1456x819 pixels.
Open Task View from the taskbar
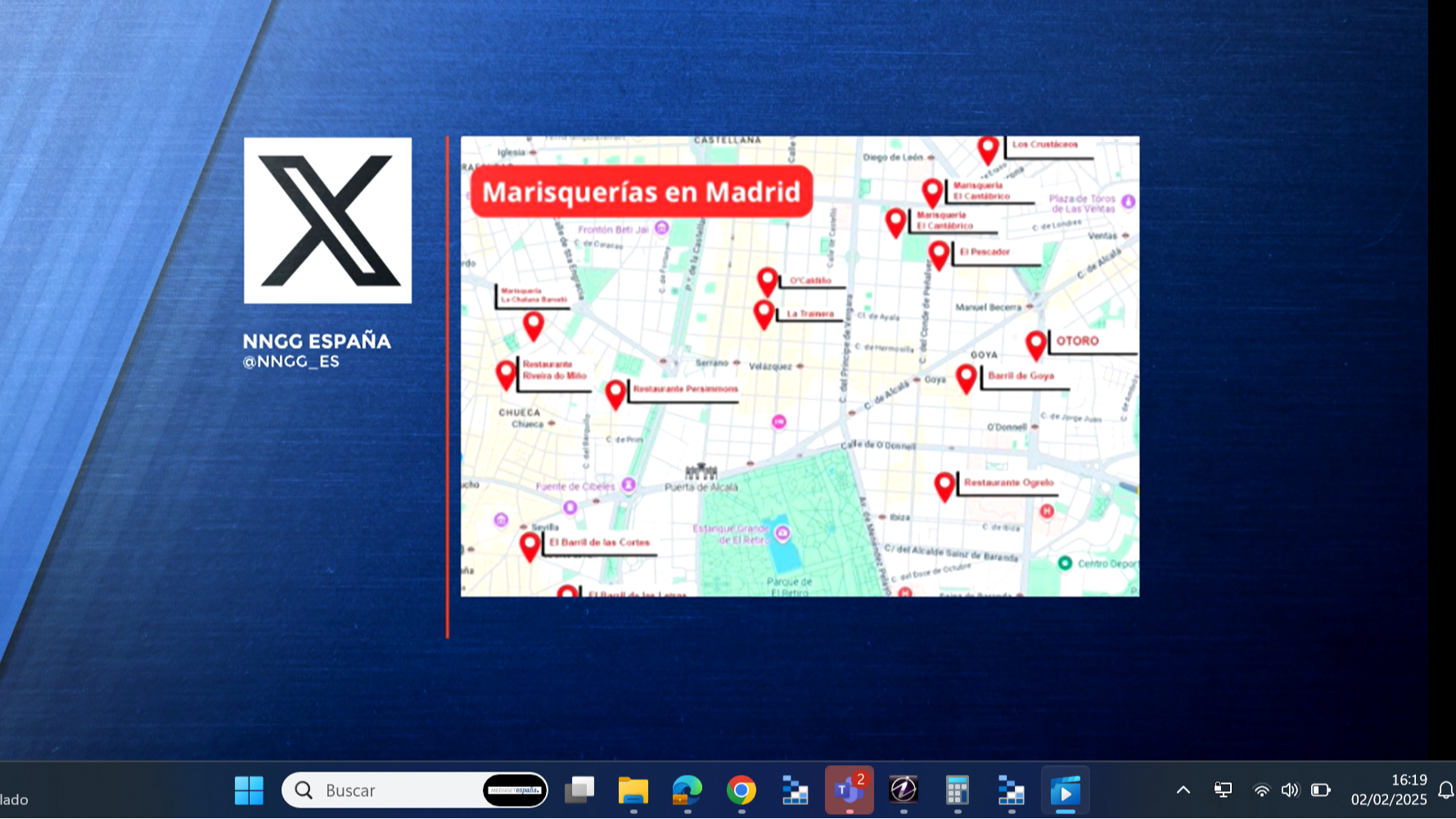[579, 790]
